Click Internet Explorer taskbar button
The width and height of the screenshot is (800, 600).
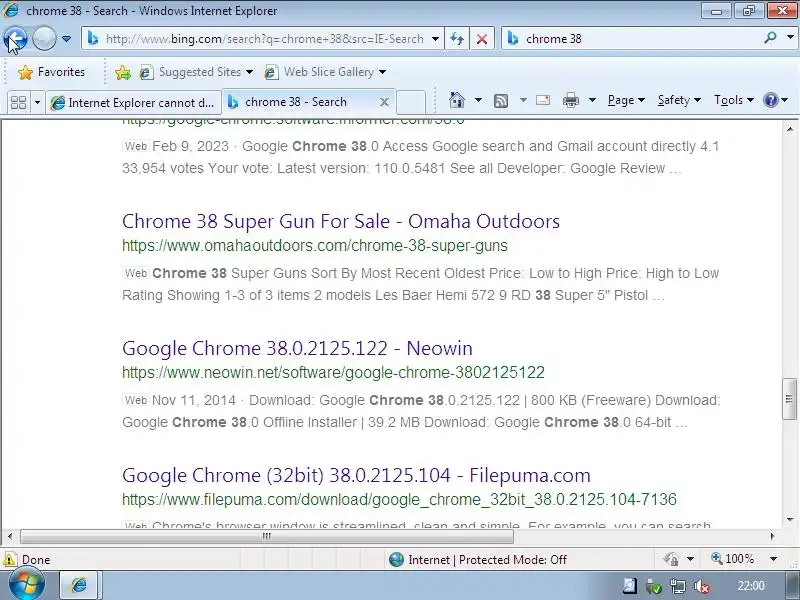click(x=79, y=585)
